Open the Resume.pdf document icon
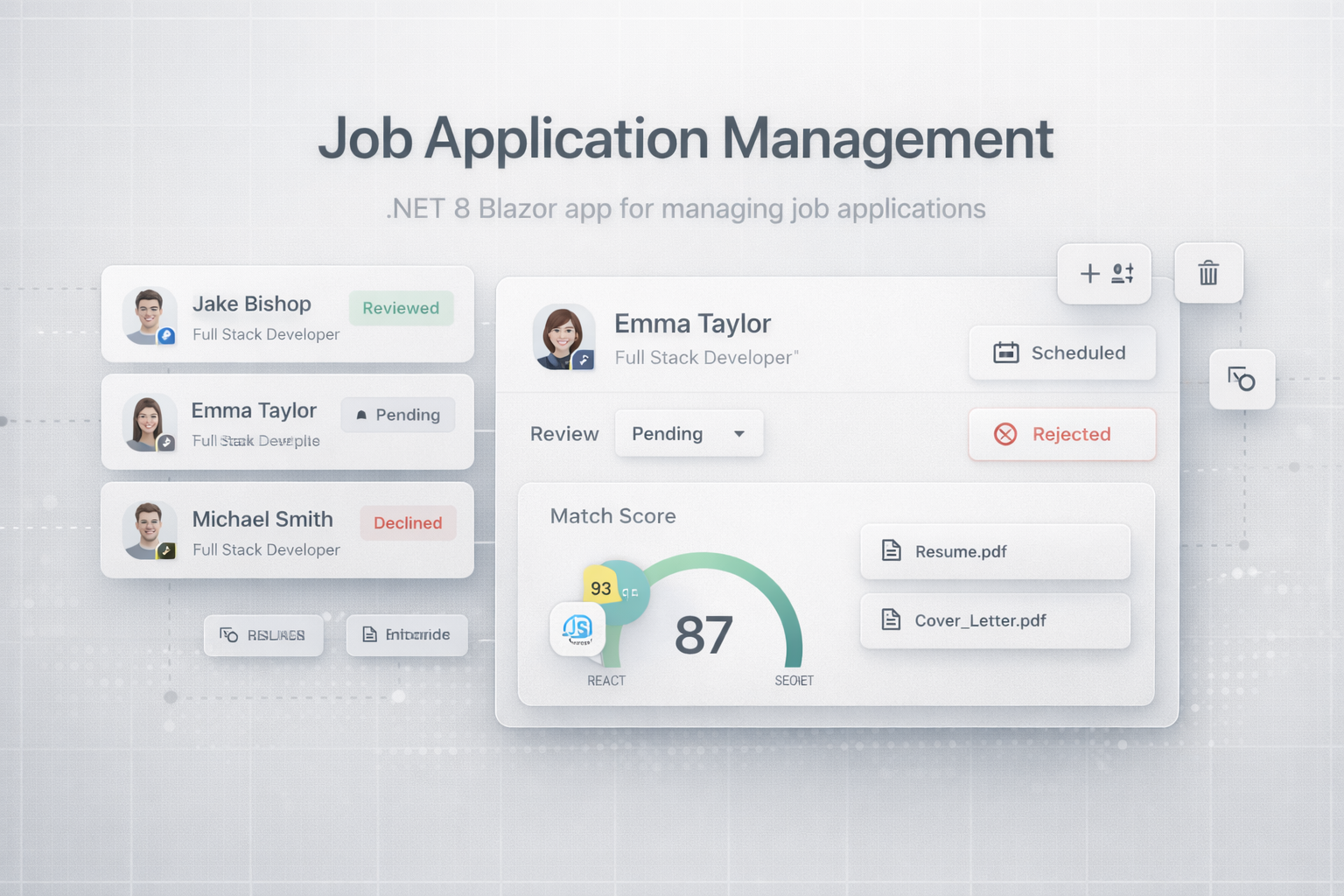The width and height of the screenshot is (1344, 896). [891, 550]
